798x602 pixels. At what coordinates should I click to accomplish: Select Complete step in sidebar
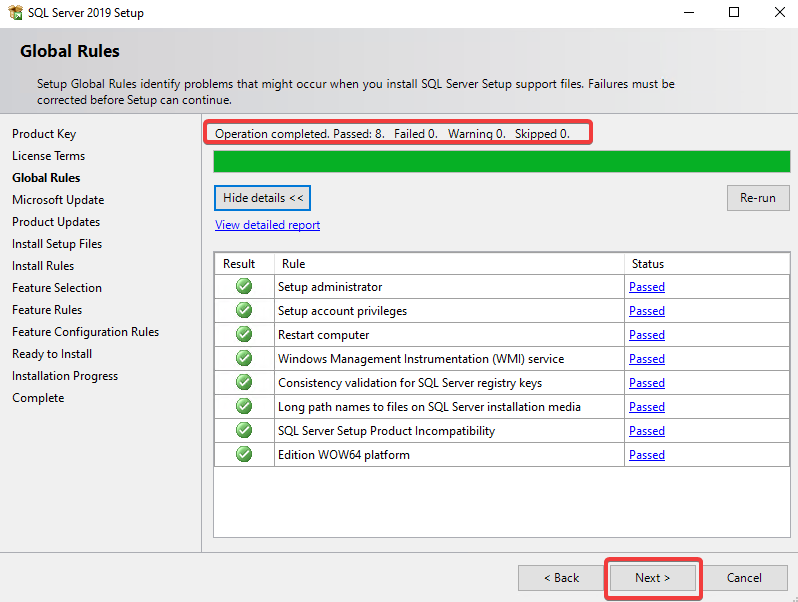pyautogui.click(x=38, y=398)
